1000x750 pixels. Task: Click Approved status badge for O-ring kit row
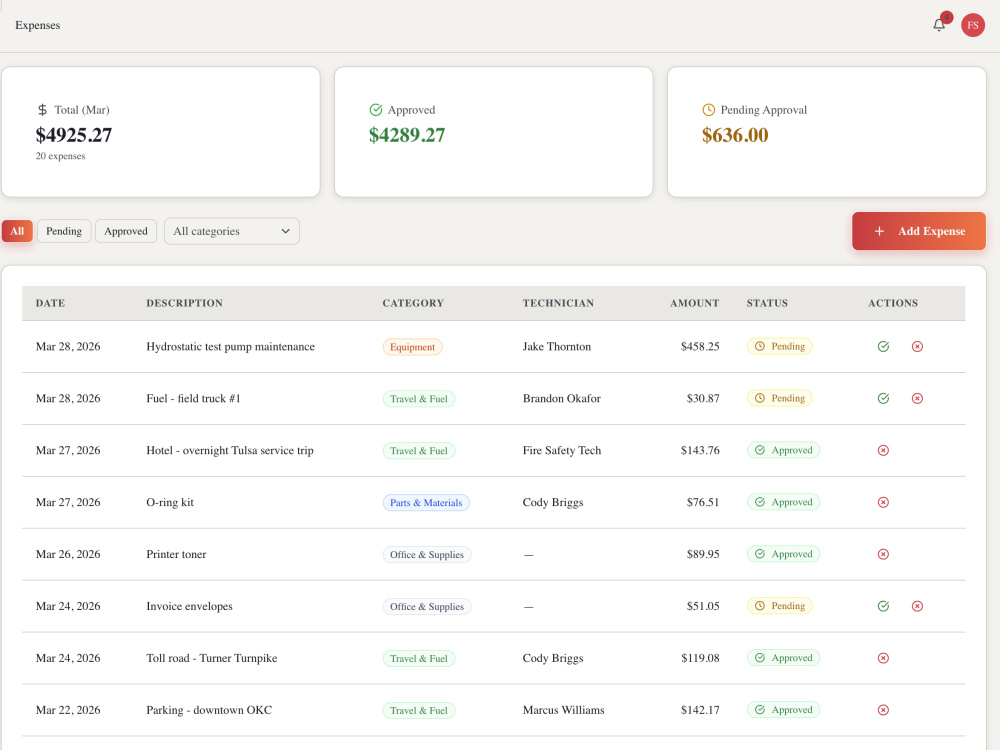pos(783,502)
